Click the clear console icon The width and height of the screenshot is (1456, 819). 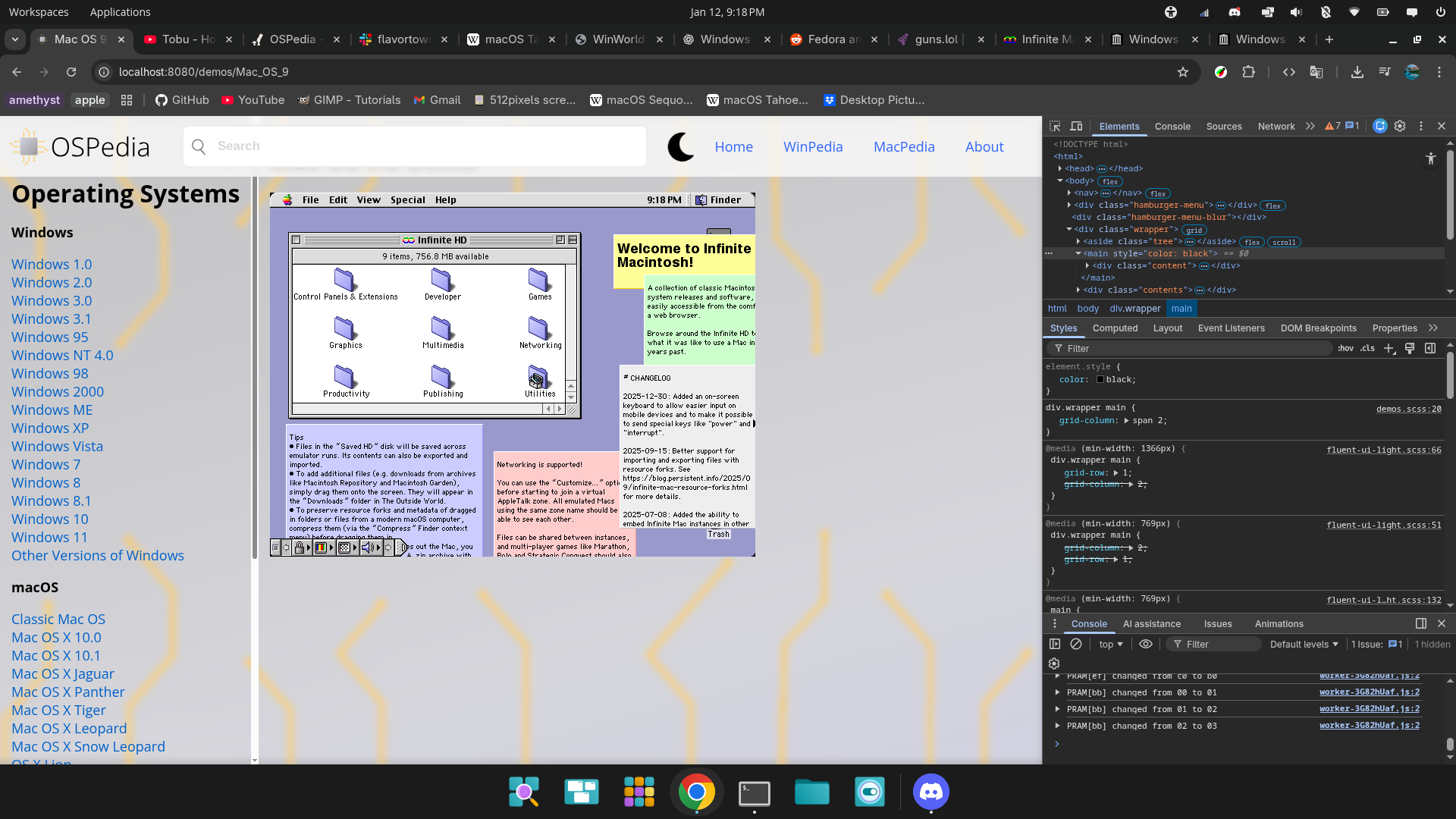1076,644
